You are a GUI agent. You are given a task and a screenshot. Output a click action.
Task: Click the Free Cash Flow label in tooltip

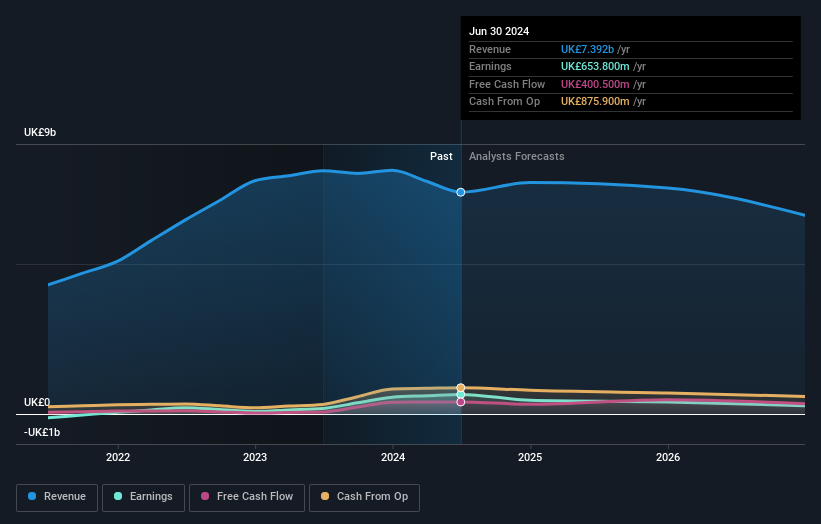click(507, 84)
